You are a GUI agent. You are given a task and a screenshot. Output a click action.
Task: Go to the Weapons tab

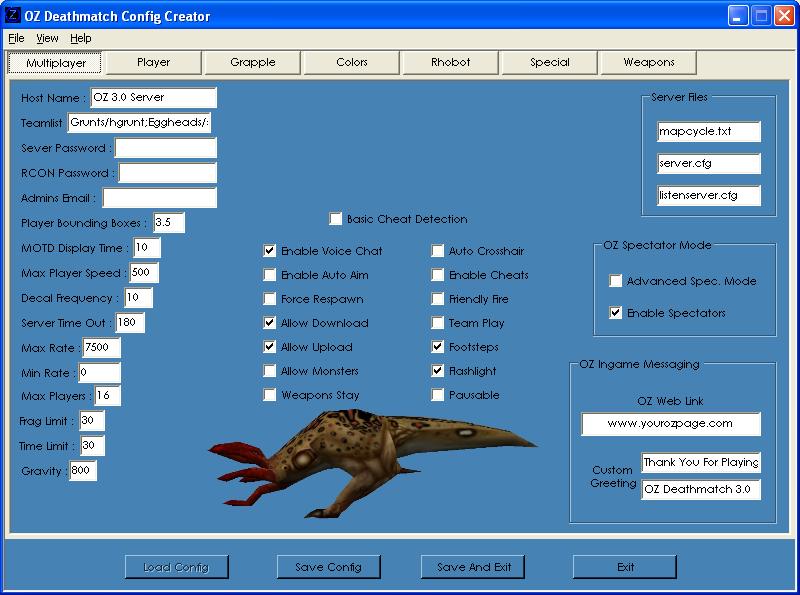point(648,63)
